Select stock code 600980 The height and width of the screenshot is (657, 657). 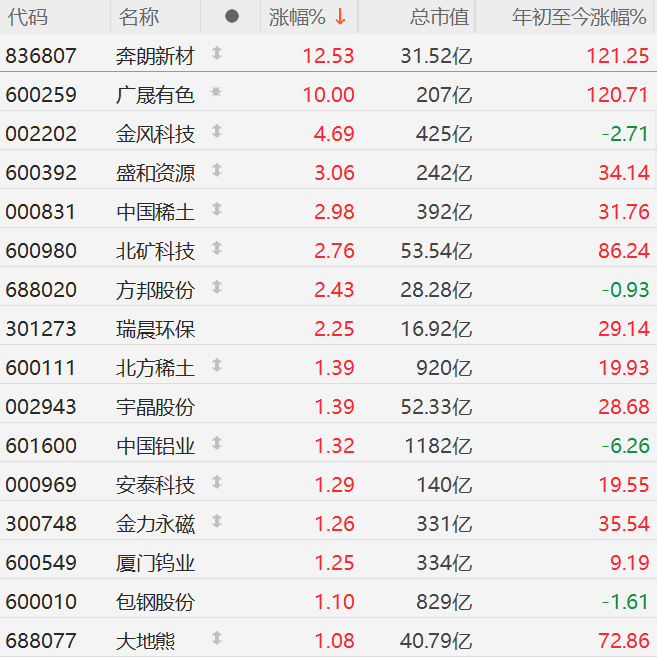pos(41,251)
